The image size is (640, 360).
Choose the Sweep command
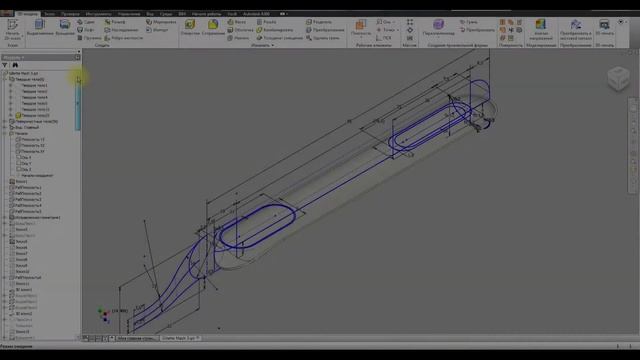pyautogui.click(x=86, y=22)
